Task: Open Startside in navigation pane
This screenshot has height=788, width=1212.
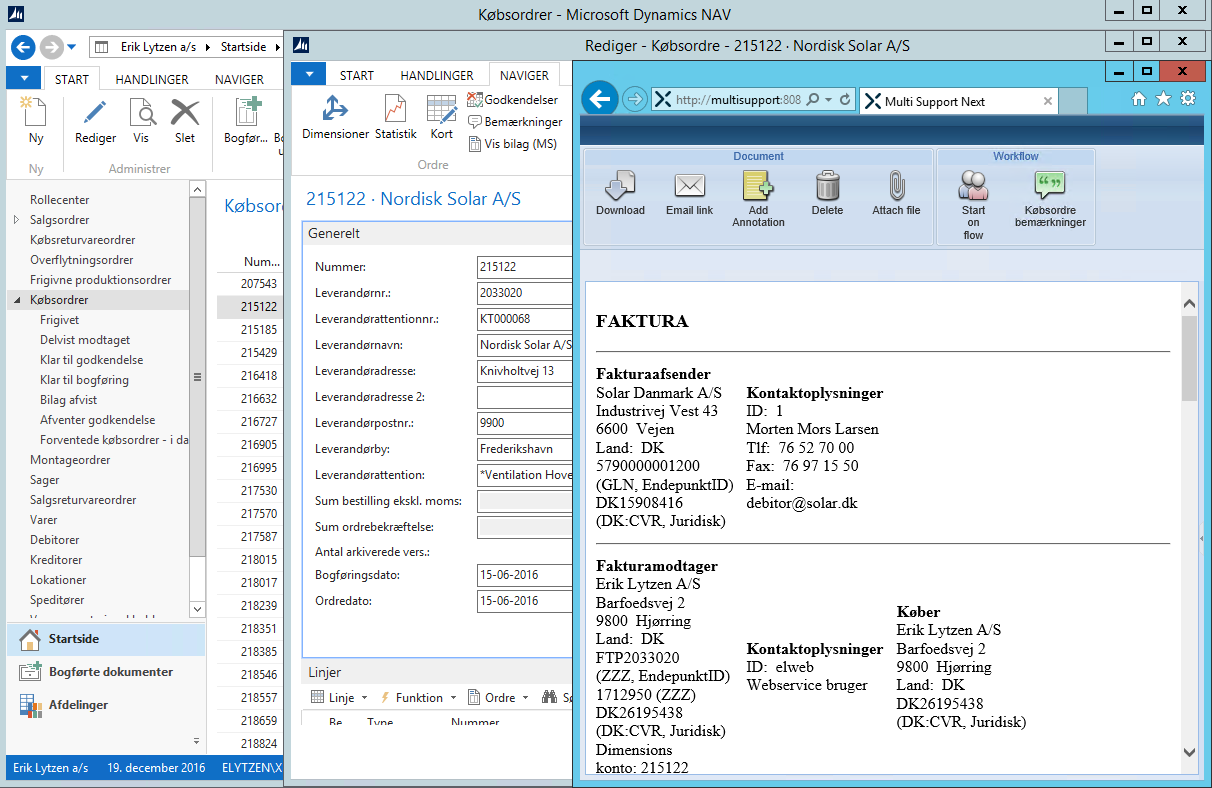Action: [x=106, y=638]
